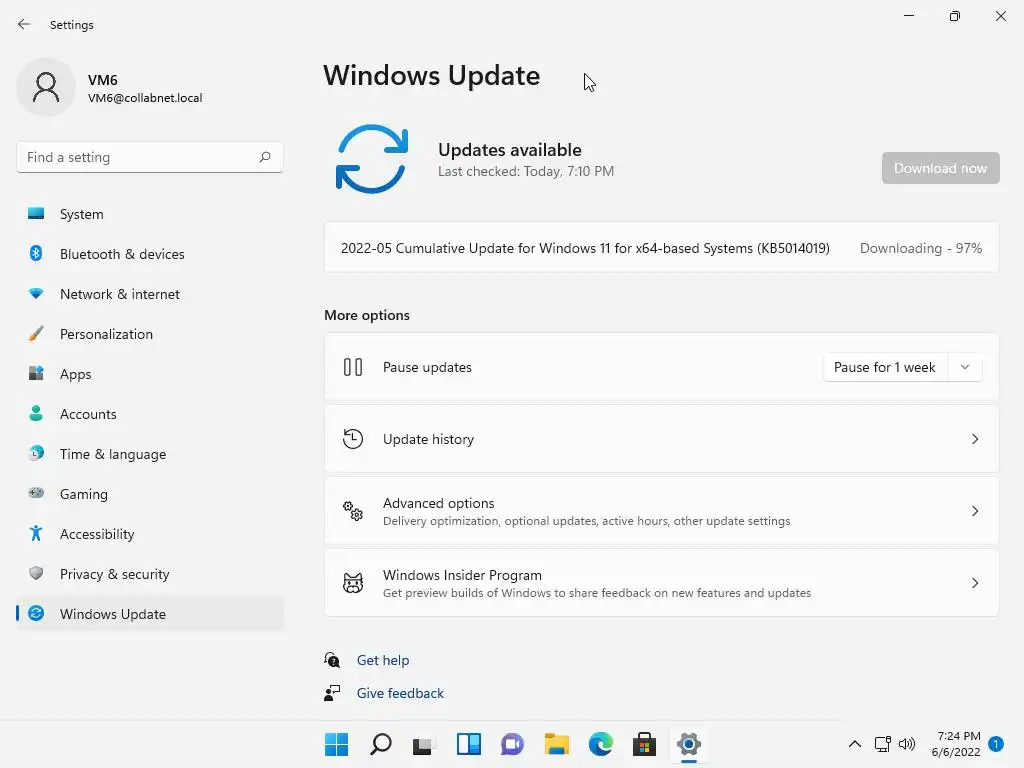The image size is (1024, 768).
Task: Click the Downloading - 97% status text
Action: [x=921, y=248]
